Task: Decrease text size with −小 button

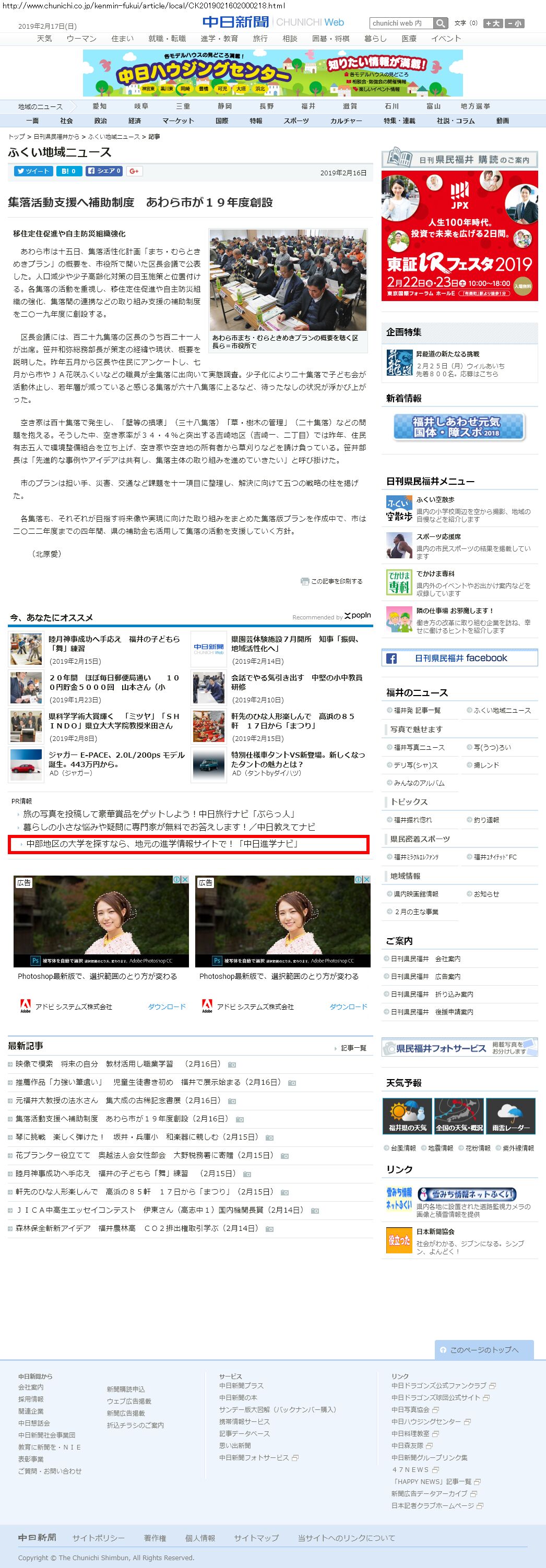Action: (x=514, y=23)
